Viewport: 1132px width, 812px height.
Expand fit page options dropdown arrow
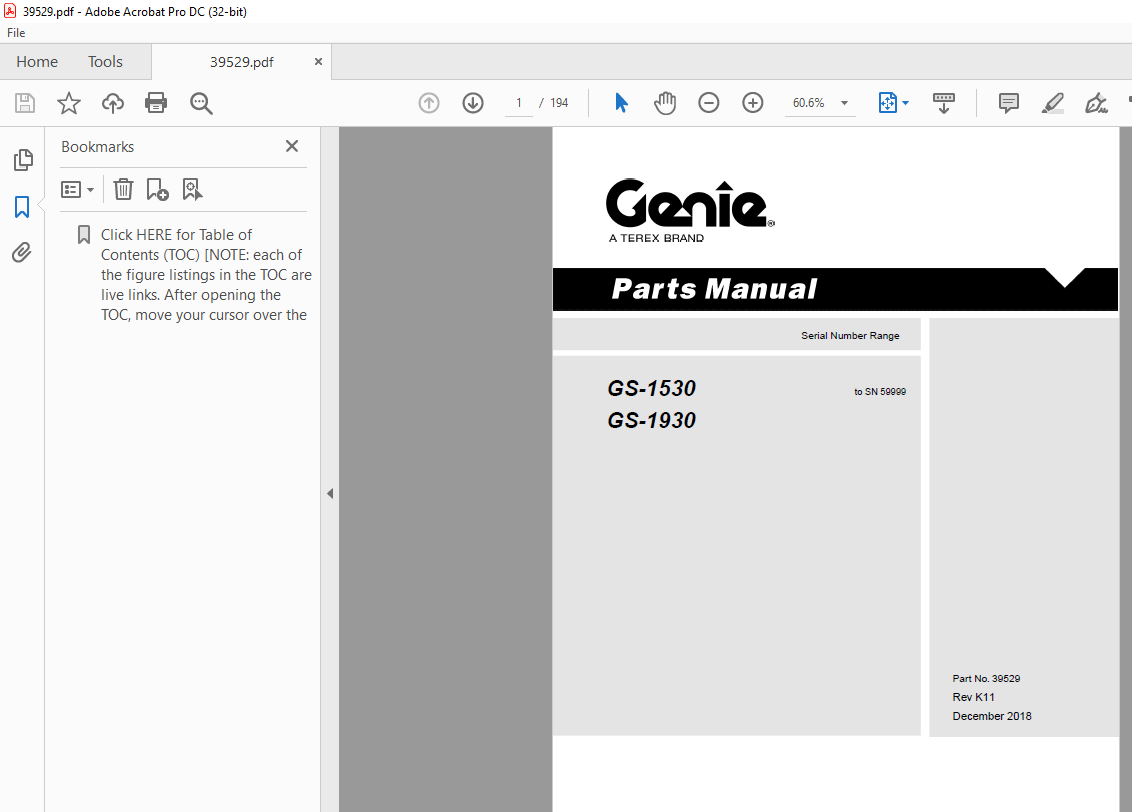pos(905,103)
